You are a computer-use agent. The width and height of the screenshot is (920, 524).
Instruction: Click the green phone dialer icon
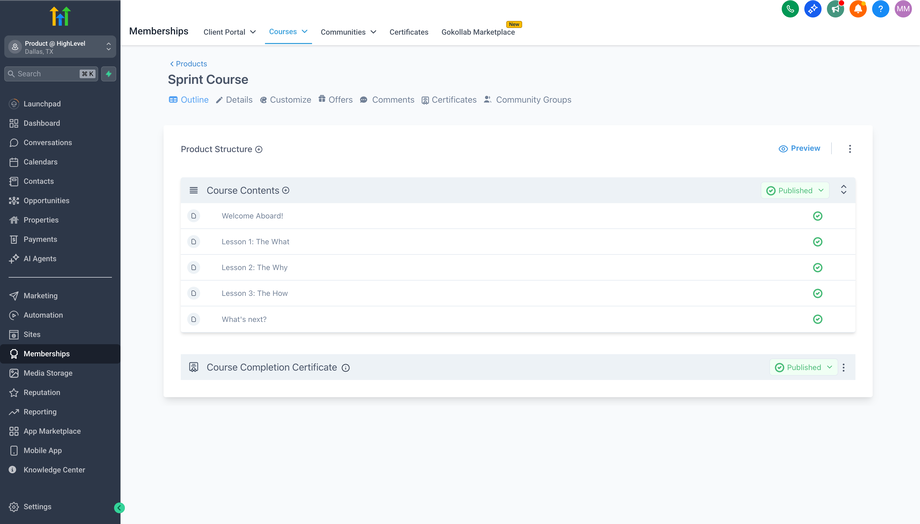pos(790,9)
